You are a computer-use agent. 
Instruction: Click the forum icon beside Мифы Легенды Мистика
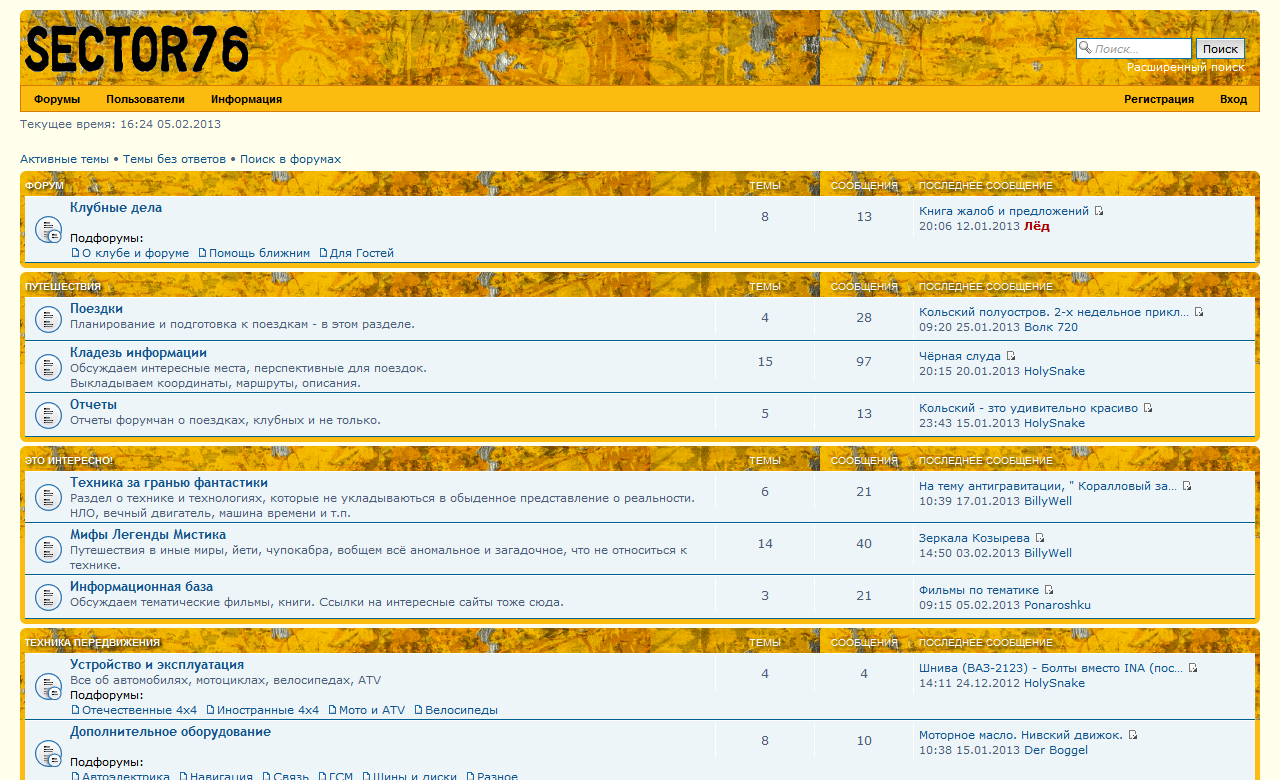coord(49,549)
